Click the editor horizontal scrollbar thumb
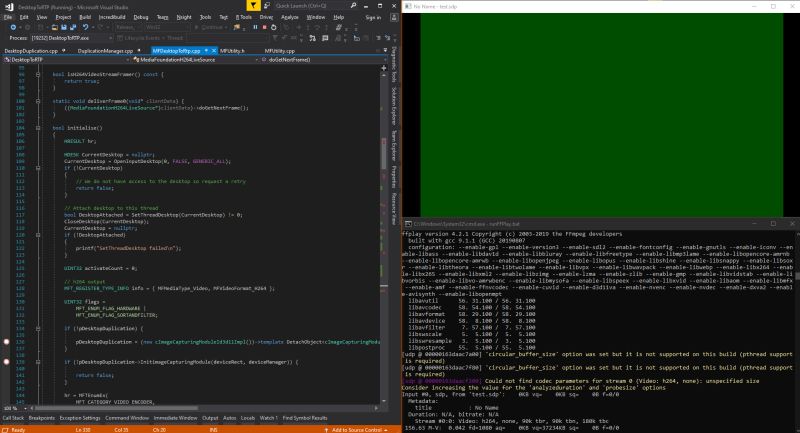This screenshot has width=800, height=433. [116, 408]
